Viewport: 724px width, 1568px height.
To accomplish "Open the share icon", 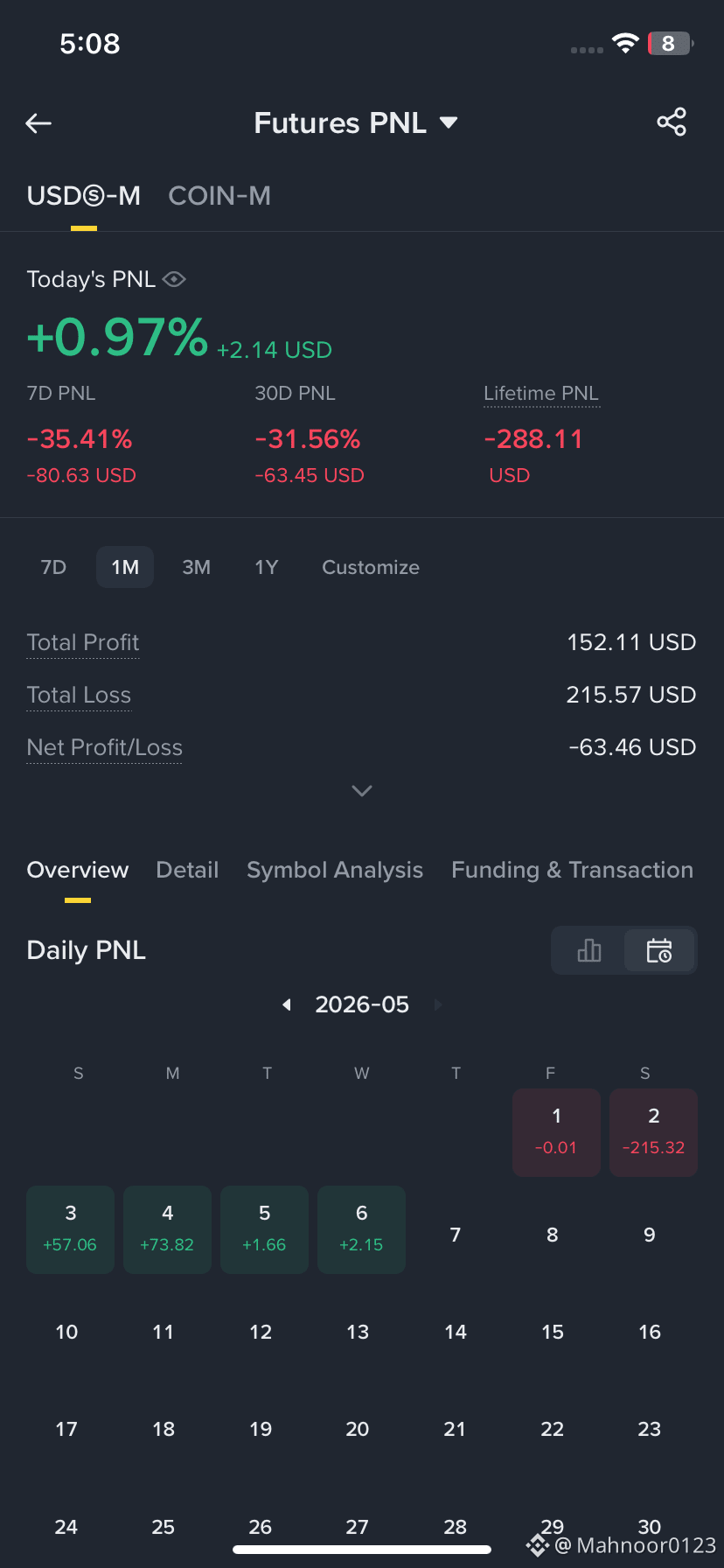I will tap(672, 122).
